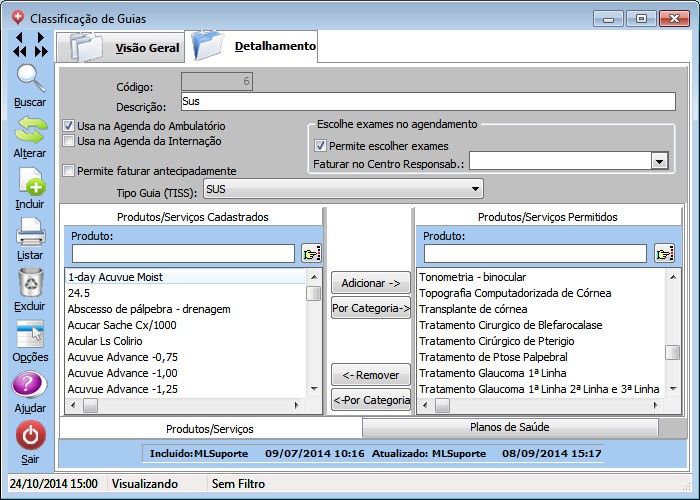This screenshot has width=700, height=500.
Task: Click vertical scrollbar of Permitidos list
Action: point(673,320)
